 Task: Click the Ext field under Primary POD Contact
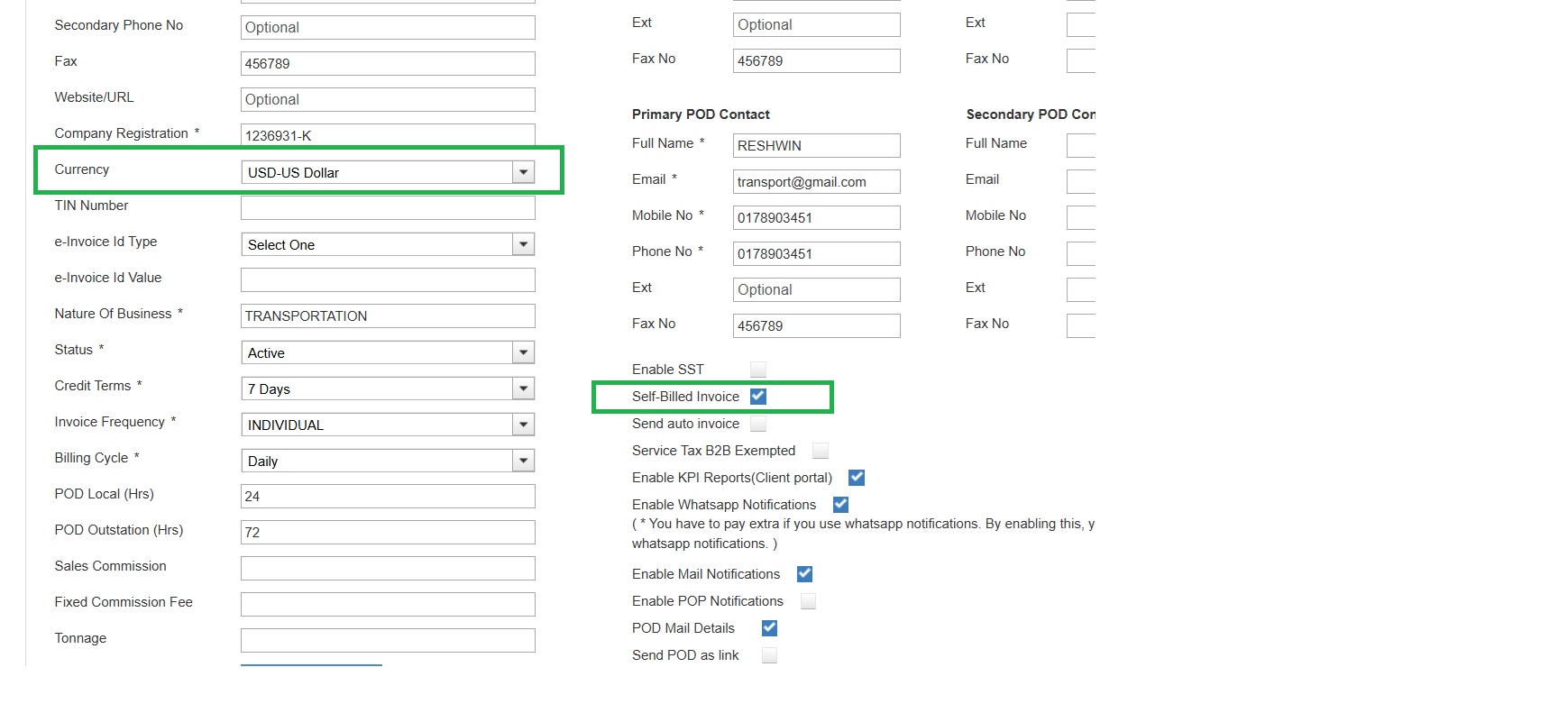[817, 289]
